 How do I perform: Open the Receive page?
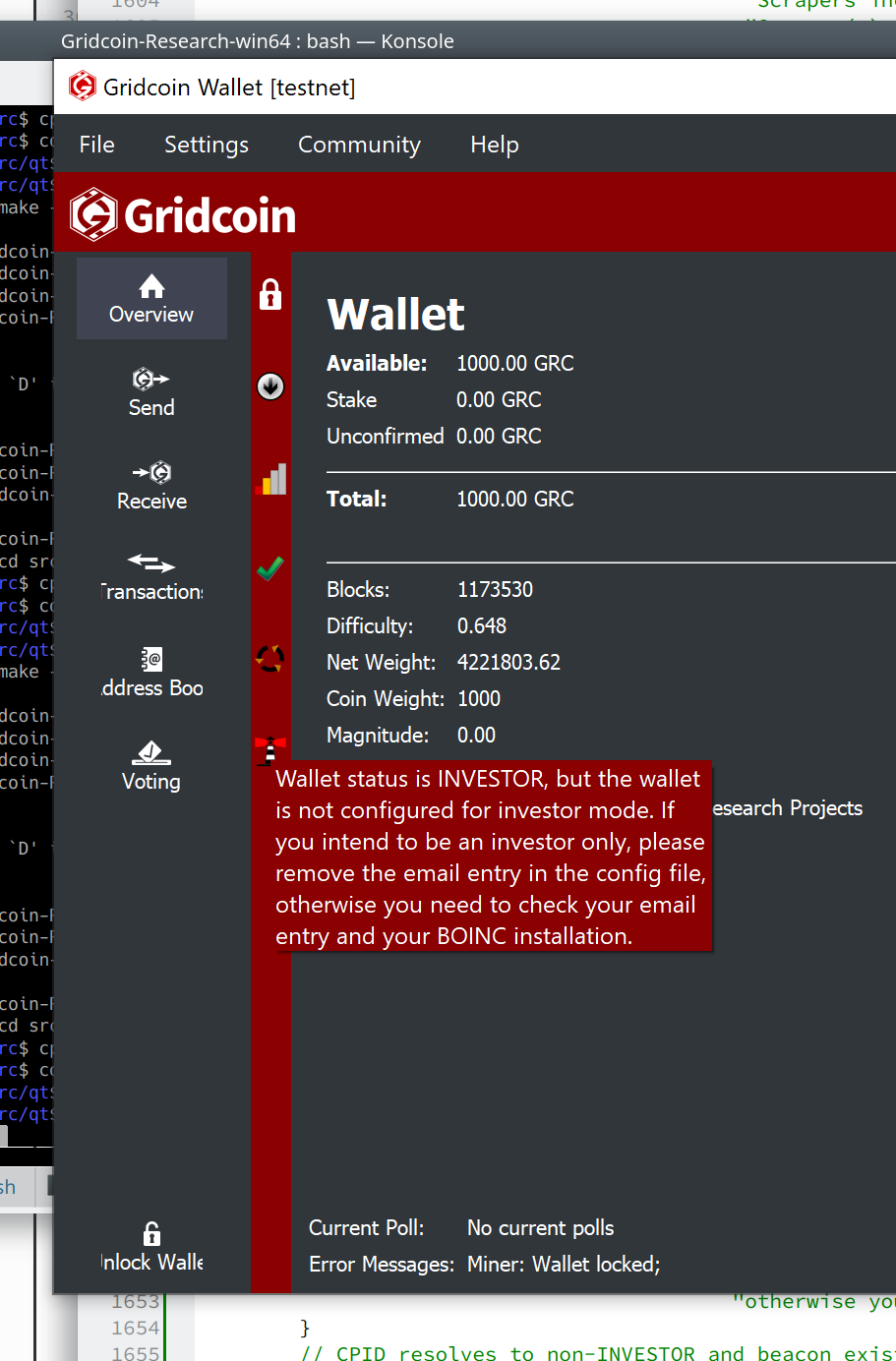click(x=151, y=486)
